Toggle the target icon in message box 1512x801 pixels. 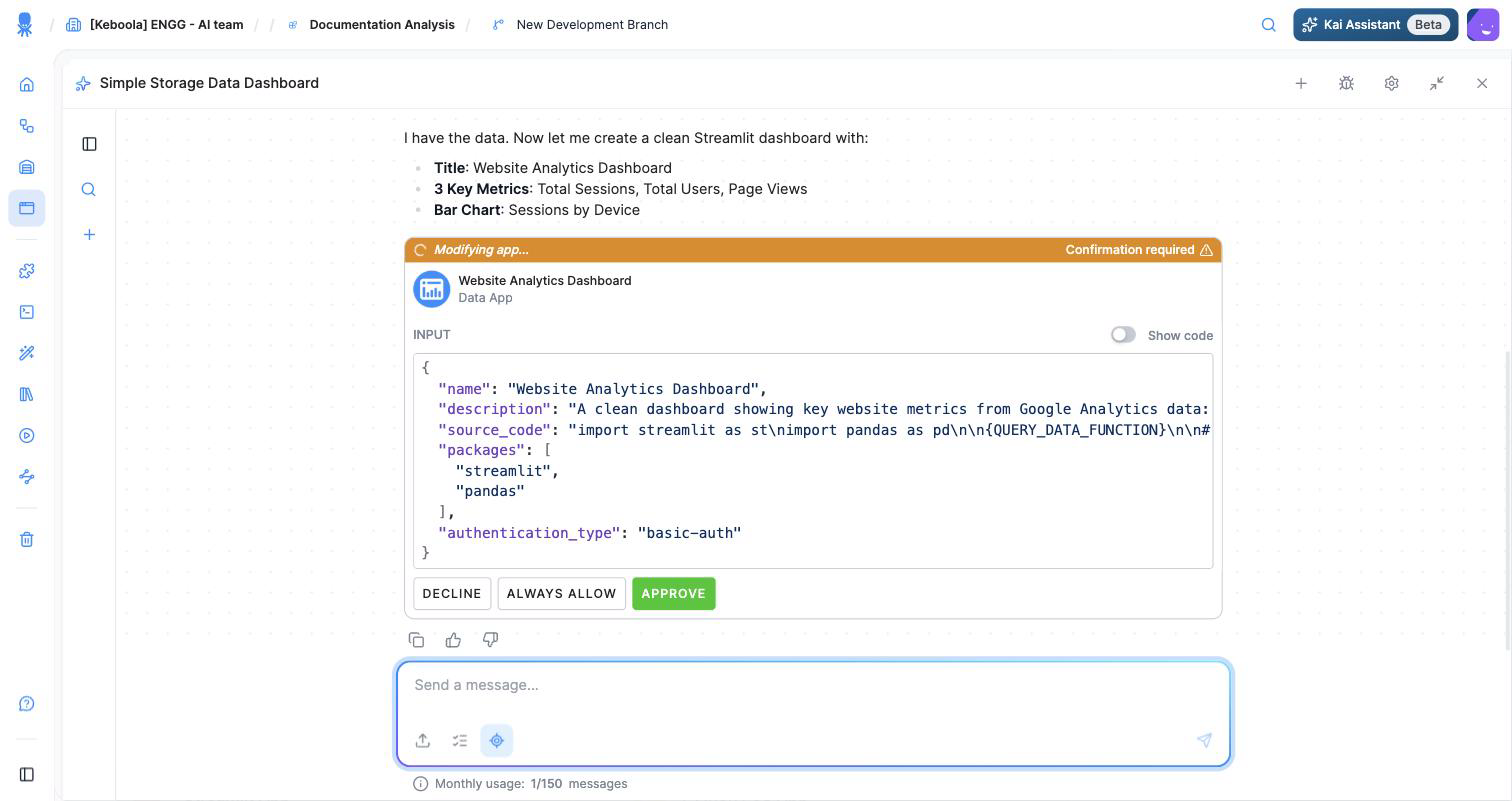tap(497, 740)
